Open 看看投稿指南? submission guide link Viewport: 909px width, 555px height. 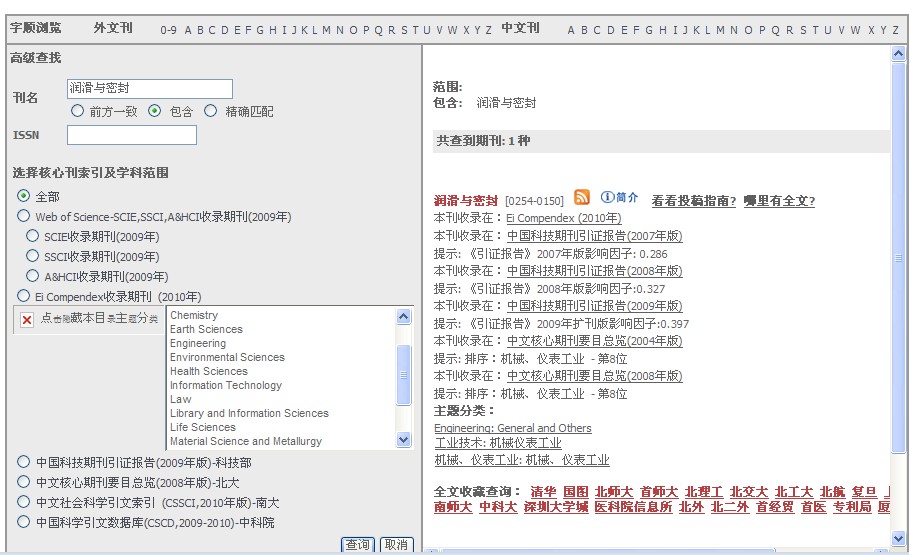[693, 201]
